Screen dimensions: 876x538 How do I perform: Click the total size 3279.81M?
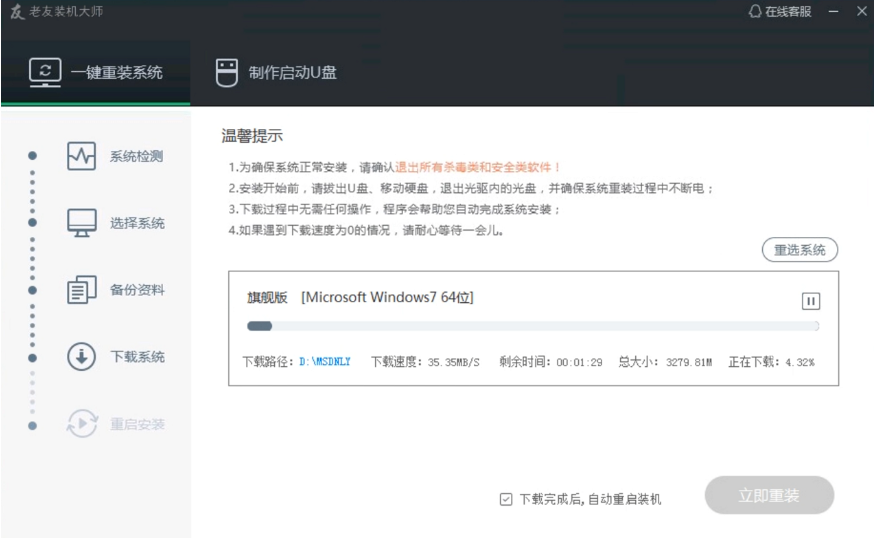coord(689,363)
